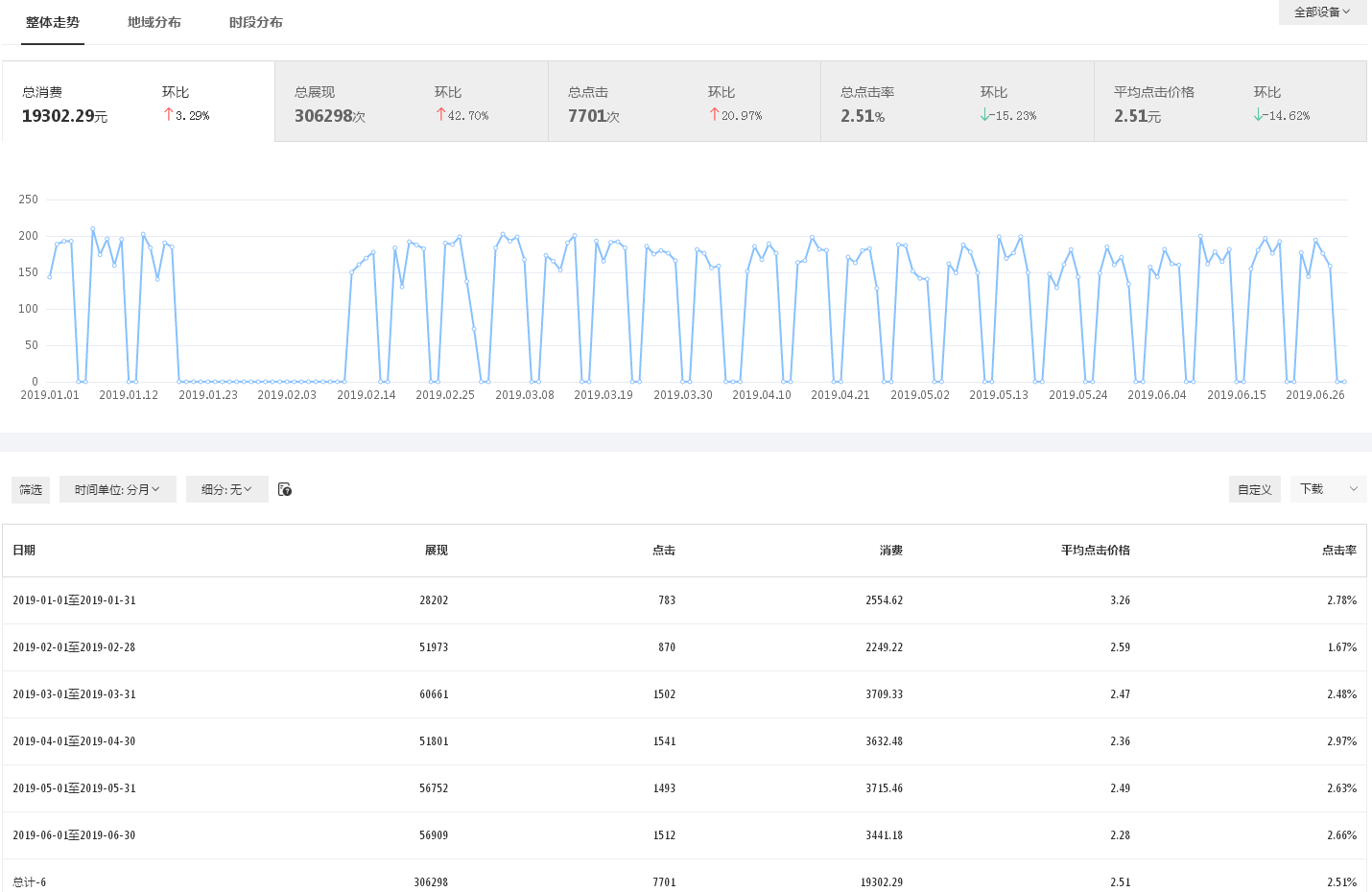Open the 时段分布 tab
This screenshot has width=1372, height=892.
tap(256, 22)
